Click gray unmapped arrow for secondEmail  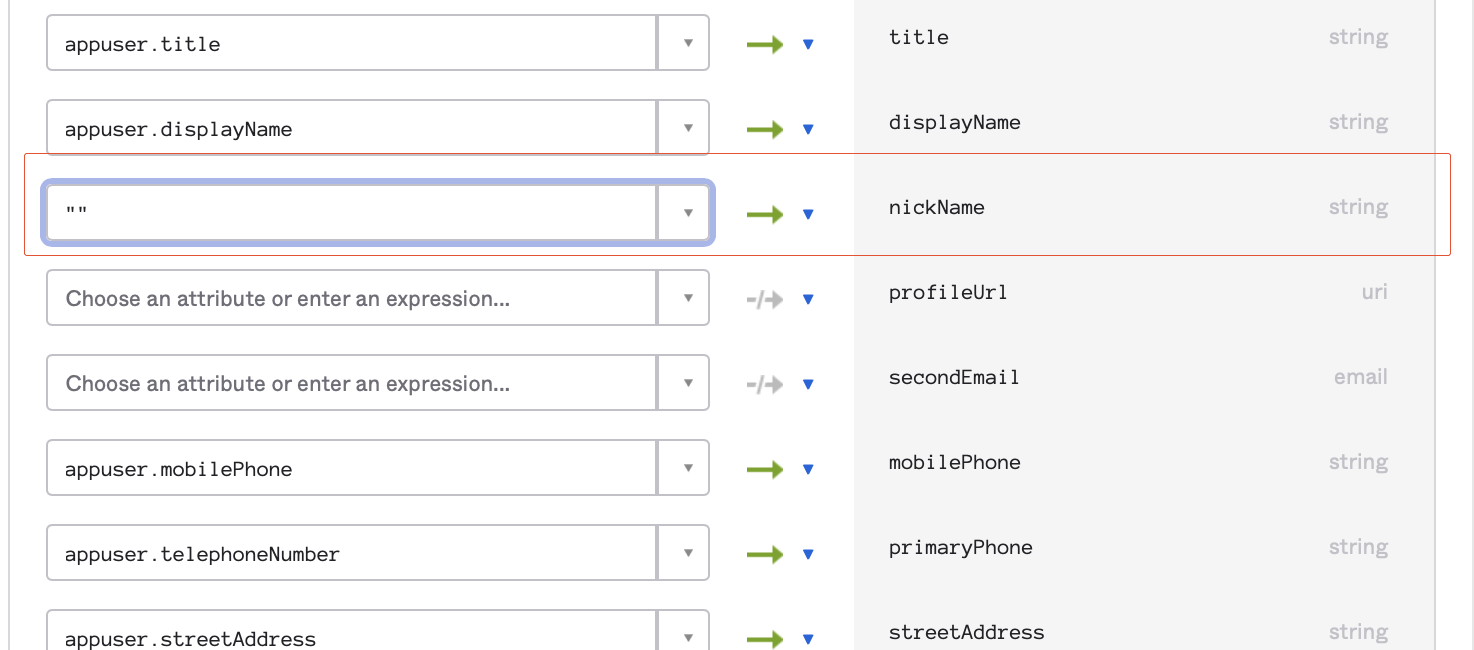pos(764,384)
